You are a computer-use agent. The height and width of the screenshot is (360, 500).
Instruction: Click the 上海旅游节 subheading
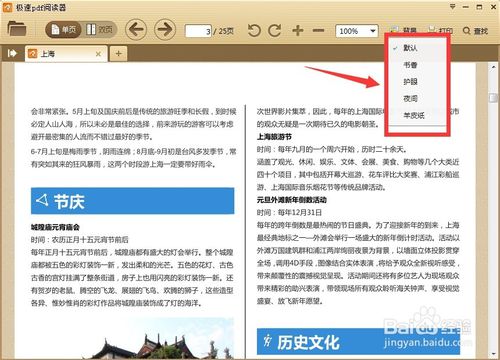coord(274,137)
